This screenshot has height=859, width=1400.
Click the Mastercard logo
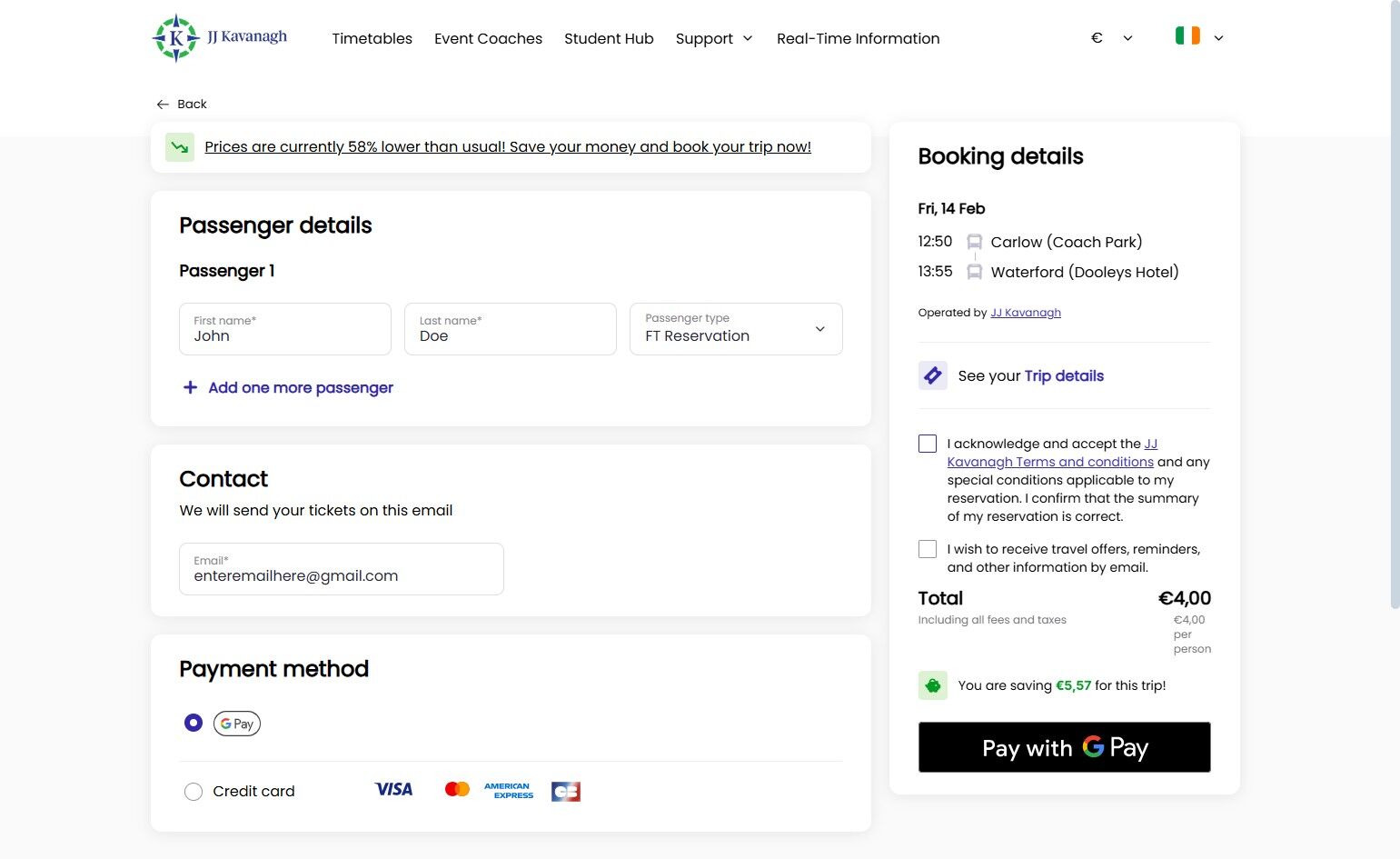457,790
